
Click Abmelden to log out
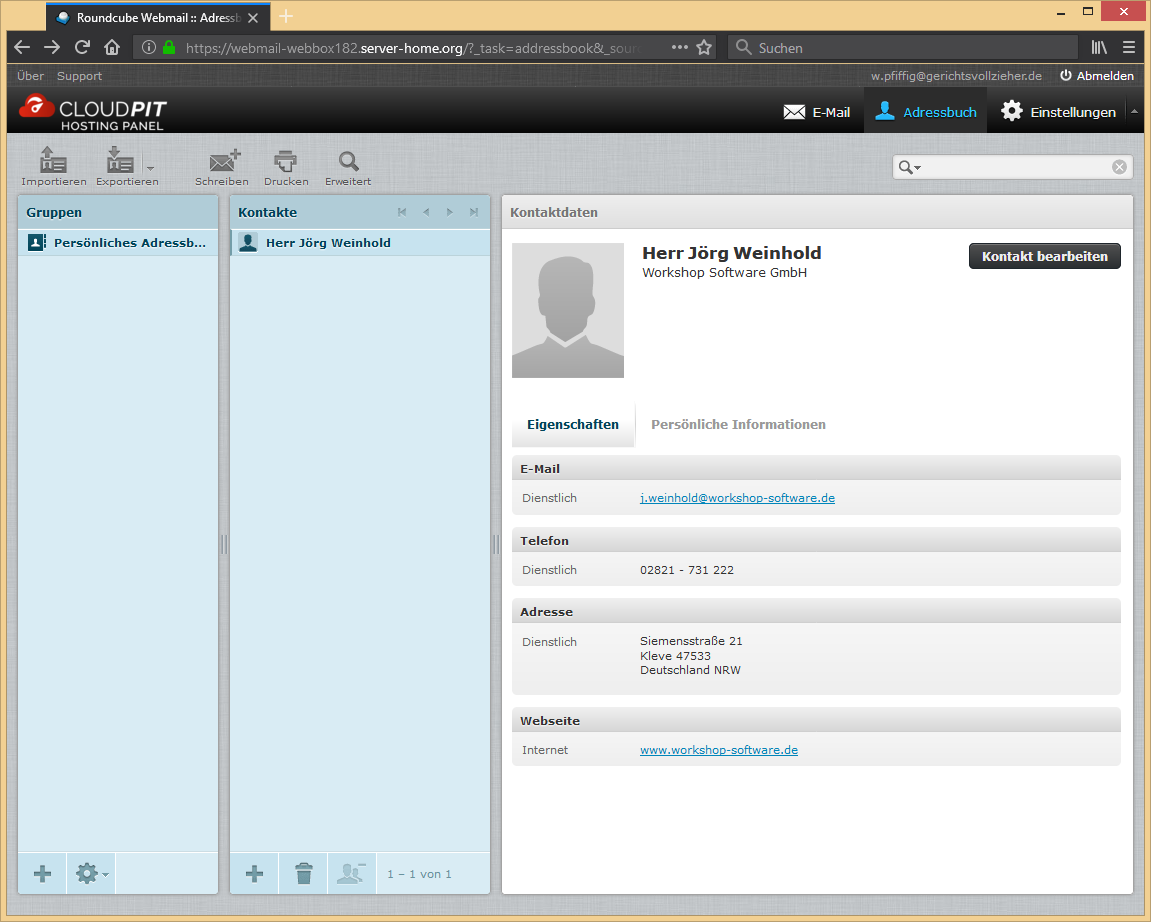point(1097,76)
